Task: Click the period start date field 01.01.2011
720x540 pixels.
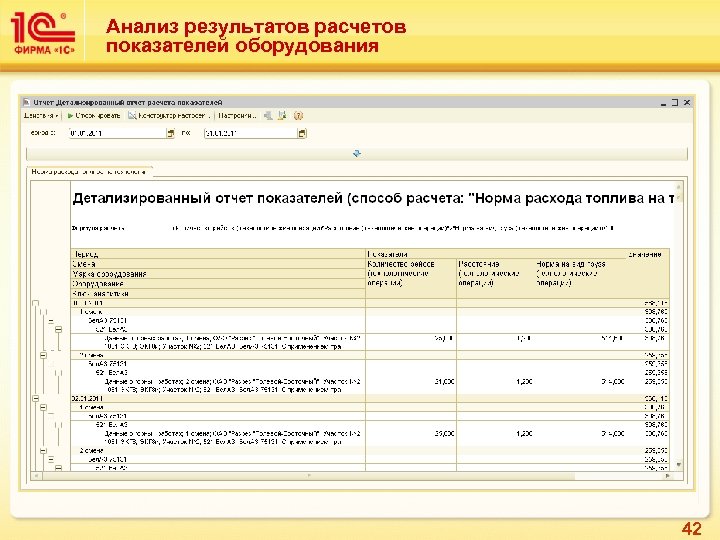Action: coord(117,133)
